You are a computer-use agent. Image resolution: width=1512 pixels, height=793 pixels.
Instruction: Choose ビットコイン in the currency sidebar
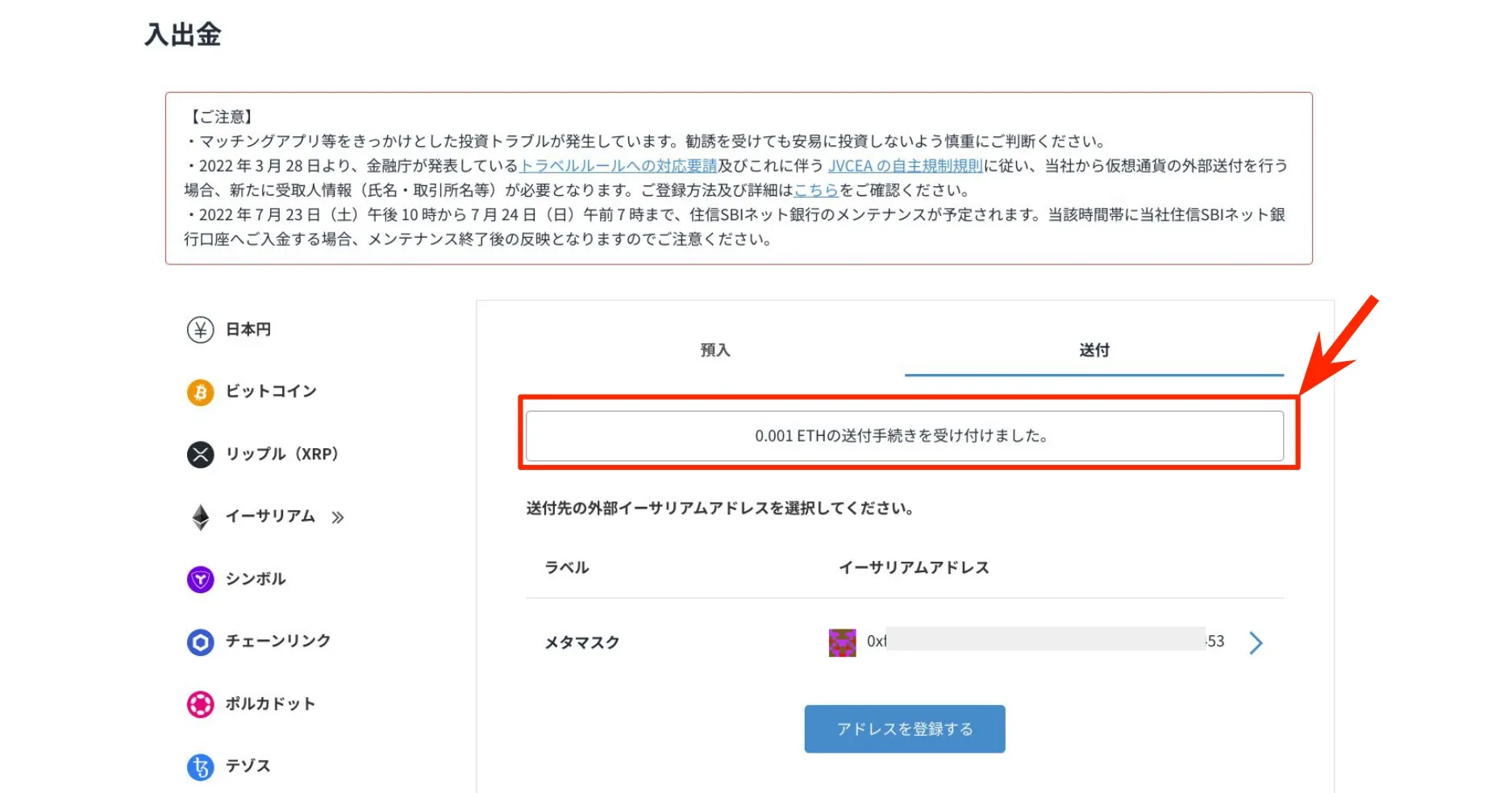click(271, 392)
